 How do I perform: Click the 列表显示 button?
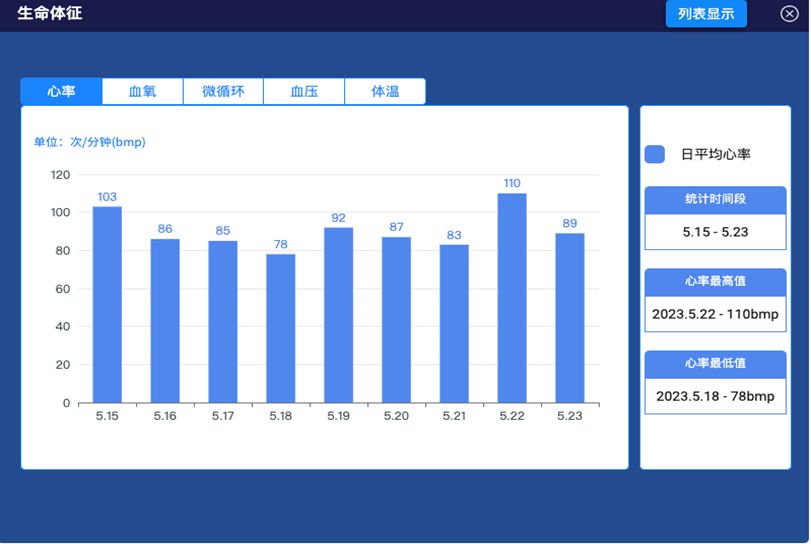(706, 14)
